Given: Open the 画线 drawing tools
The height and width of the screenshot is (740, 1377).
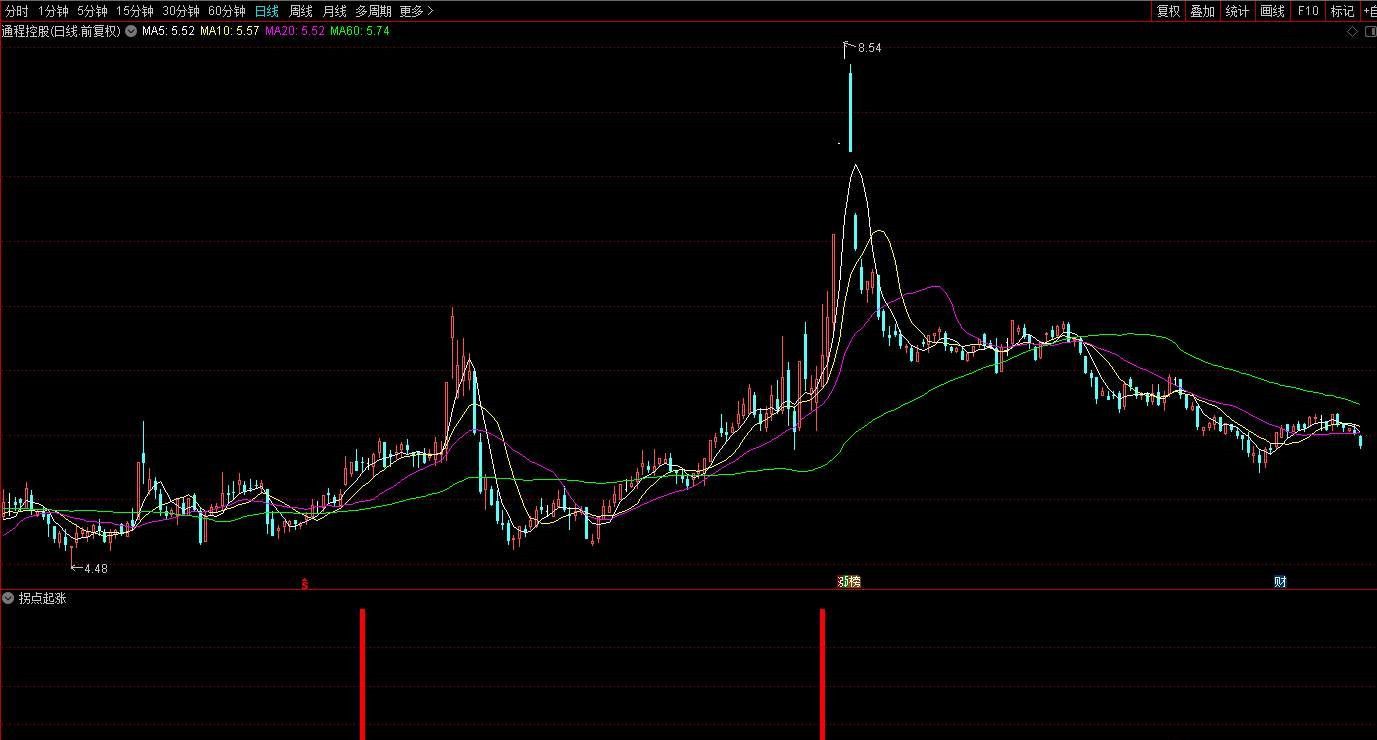Looking at the screenshot, I should coord(1272,11).
